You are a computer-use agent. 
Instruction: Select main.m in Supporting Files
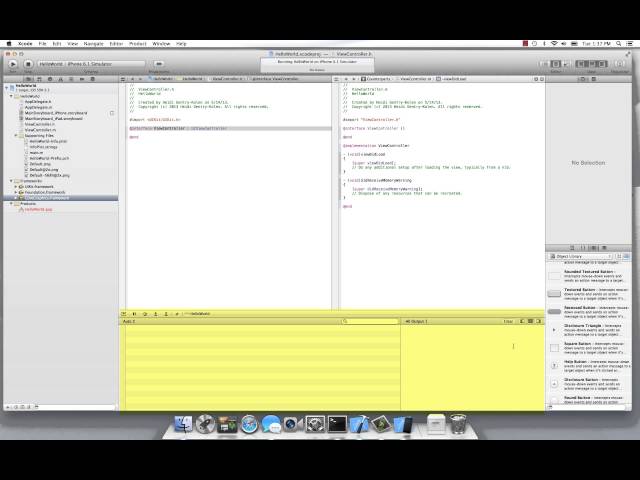coord(36,153)
